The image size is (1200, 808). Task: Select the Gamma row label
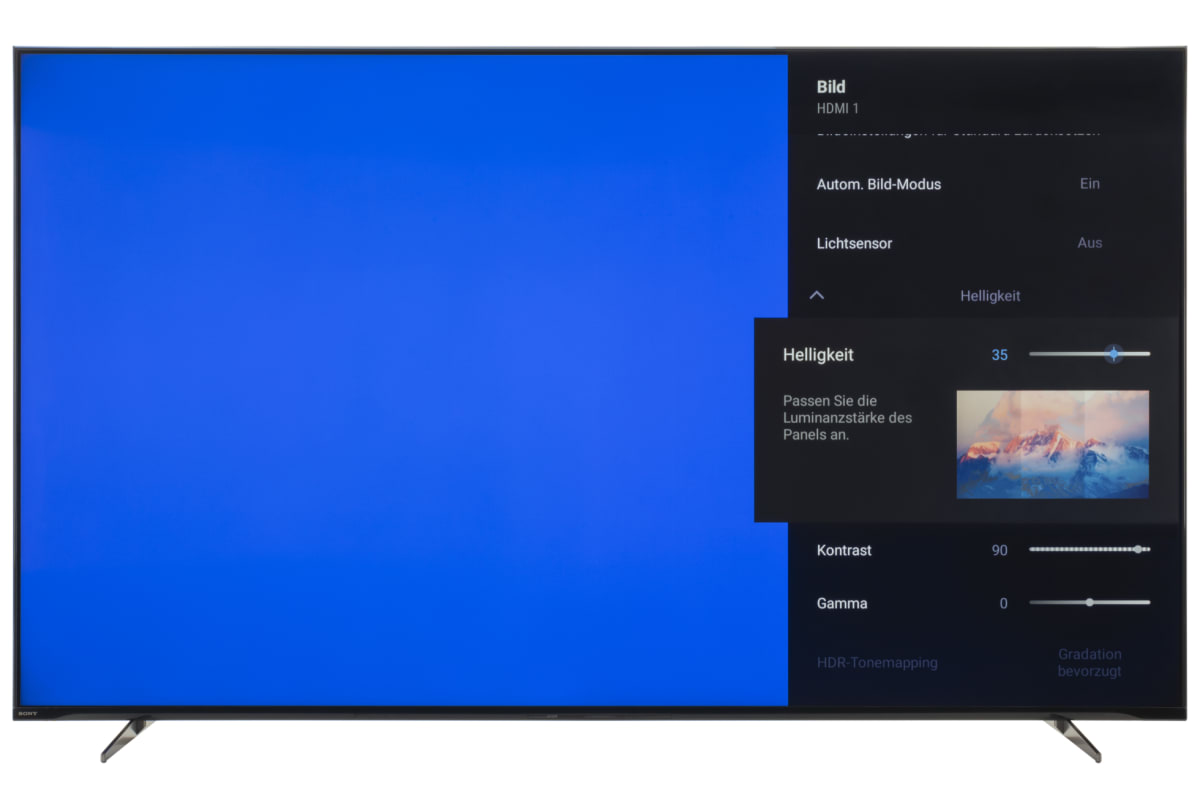[x=842, y=603]
